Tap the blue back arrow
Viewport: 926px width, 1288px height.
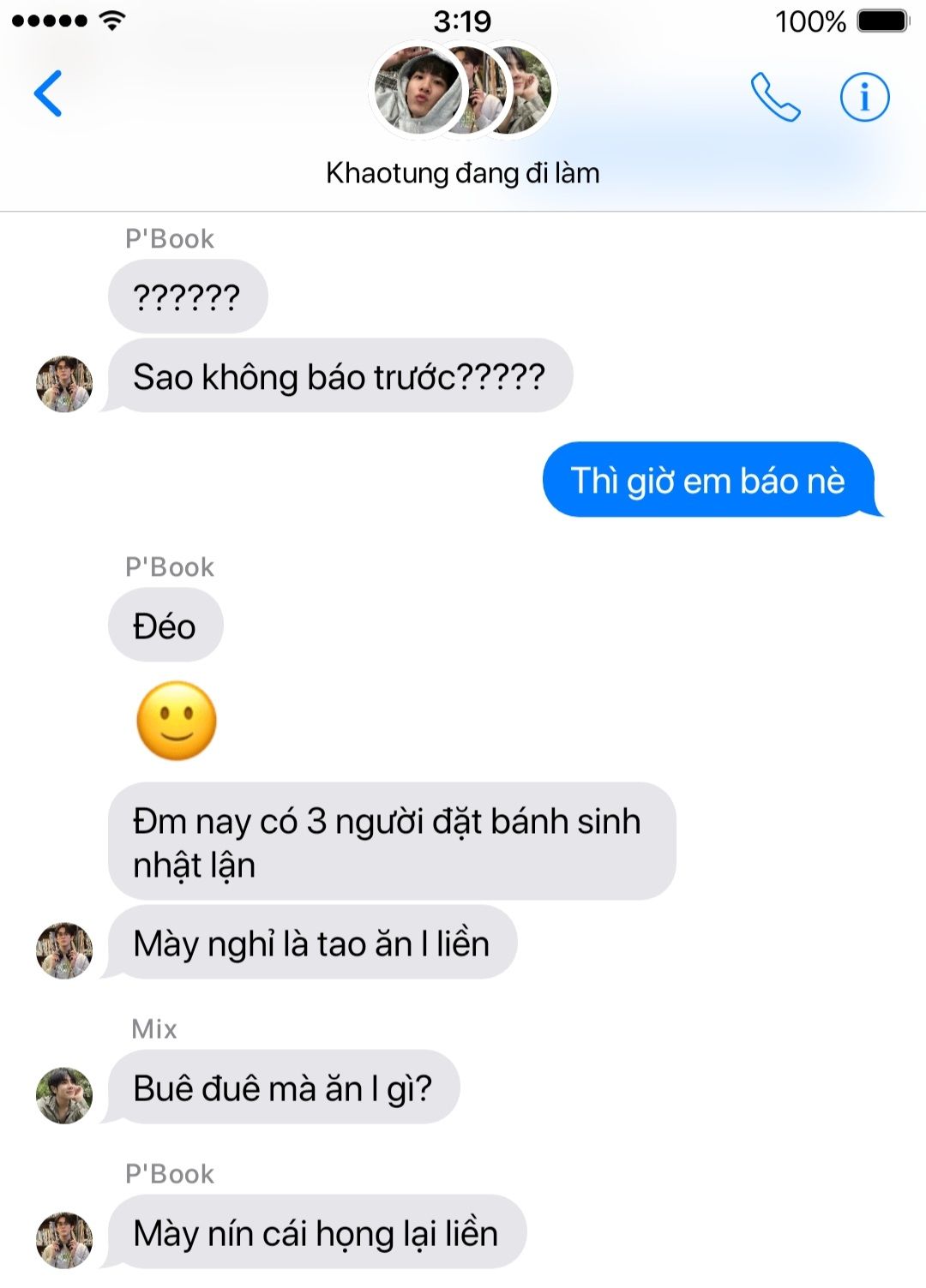point(48,93)
